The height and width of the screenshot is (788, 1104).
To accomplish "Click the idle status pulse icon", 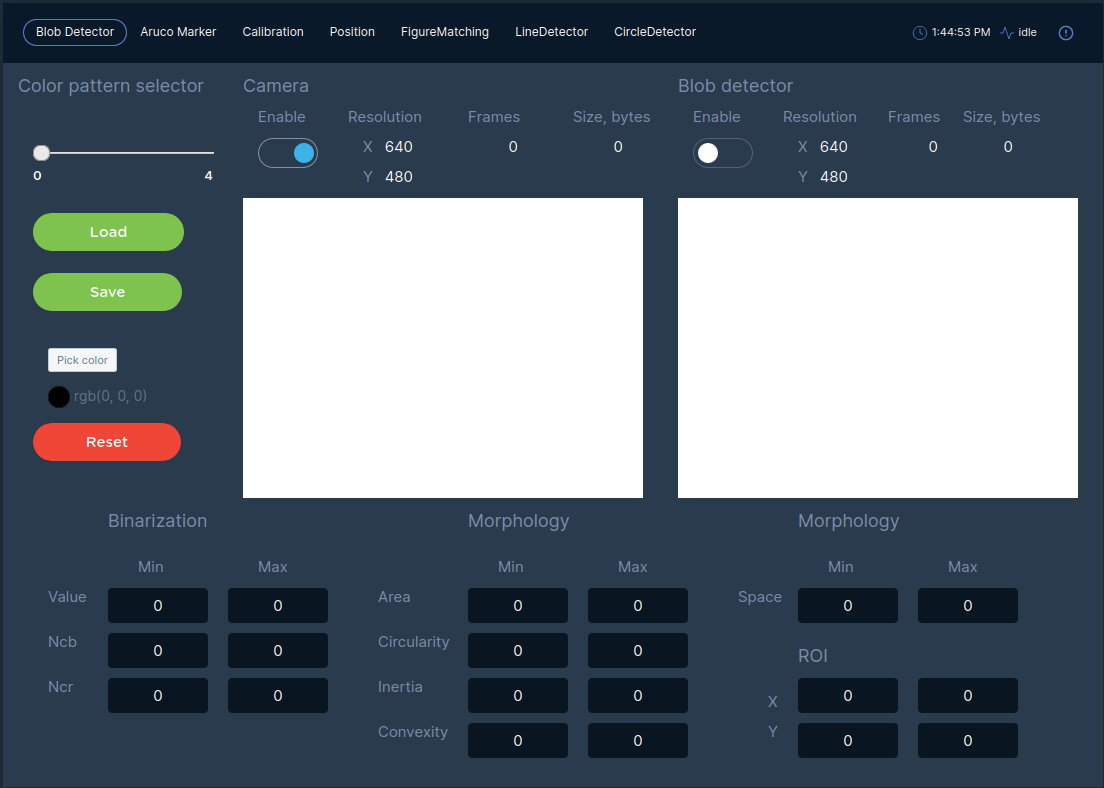I will point(1007,33).
